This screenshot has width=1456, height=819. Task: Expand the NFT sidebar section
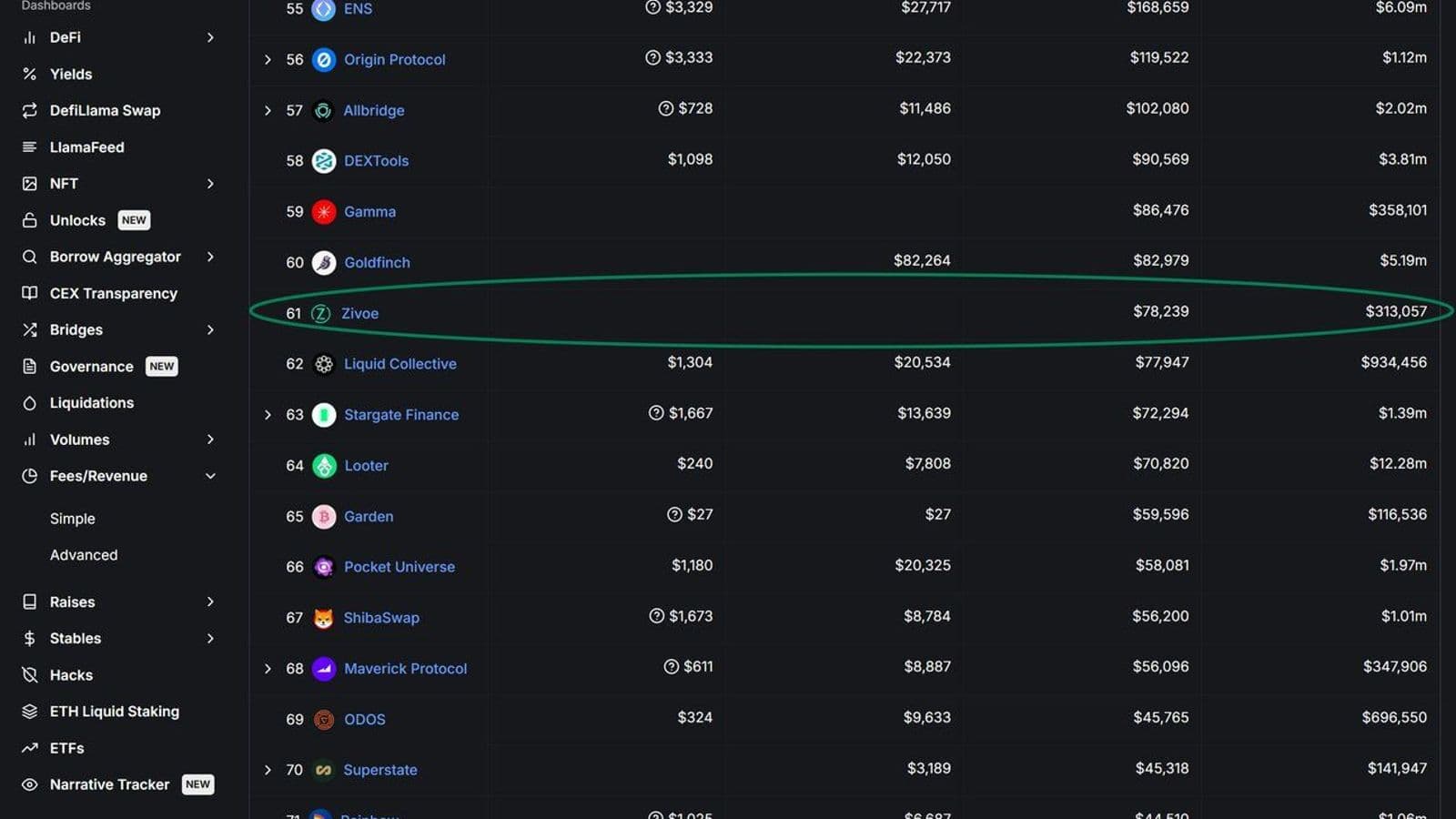pyautogui.click(x=210, y=184)
